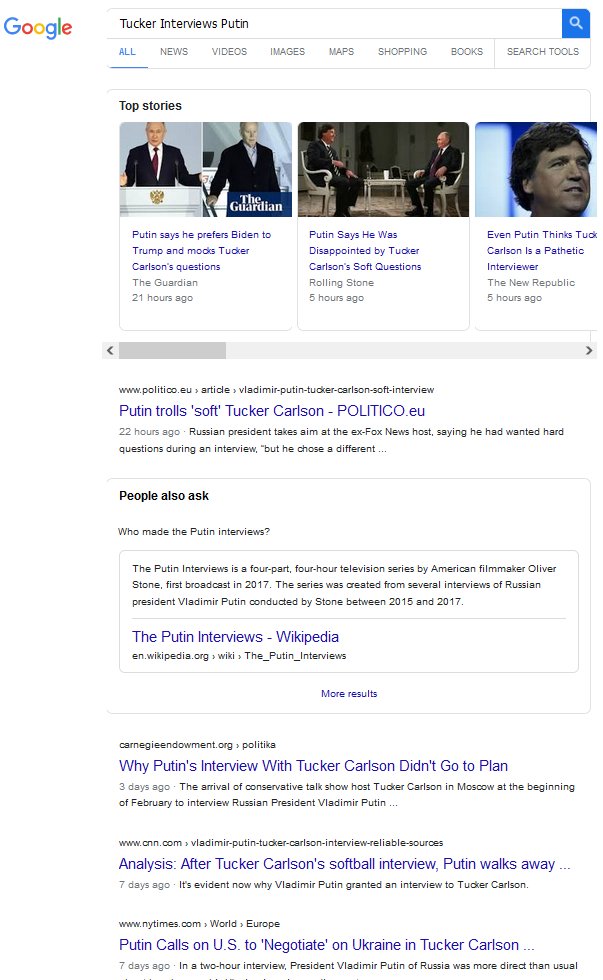Viewport: 603px width, 980px height.
Task: Click the Rolling Stone interview thumbnail
Action: tap(383, 169)
